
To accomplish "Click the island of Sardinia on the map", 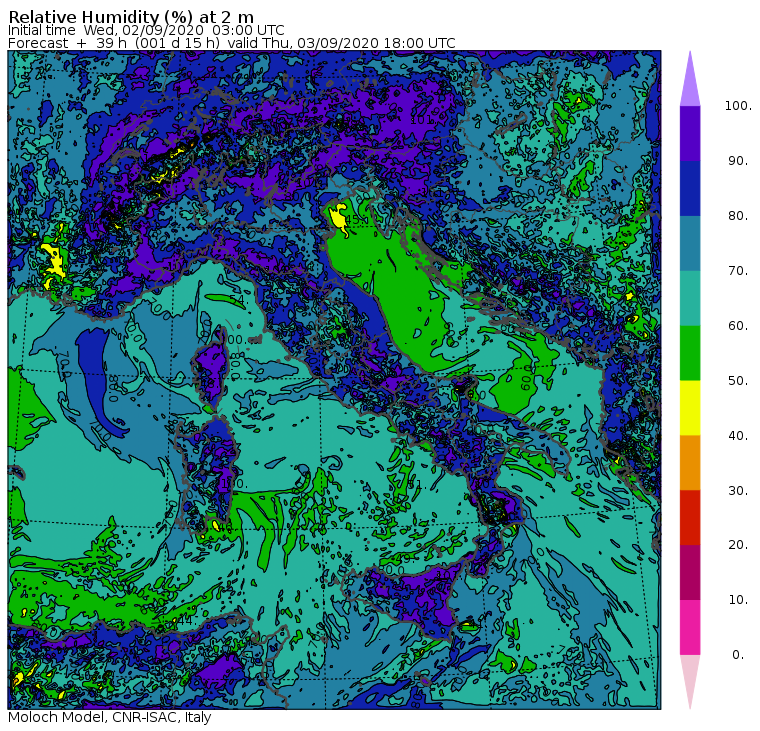I will [206, 475].
